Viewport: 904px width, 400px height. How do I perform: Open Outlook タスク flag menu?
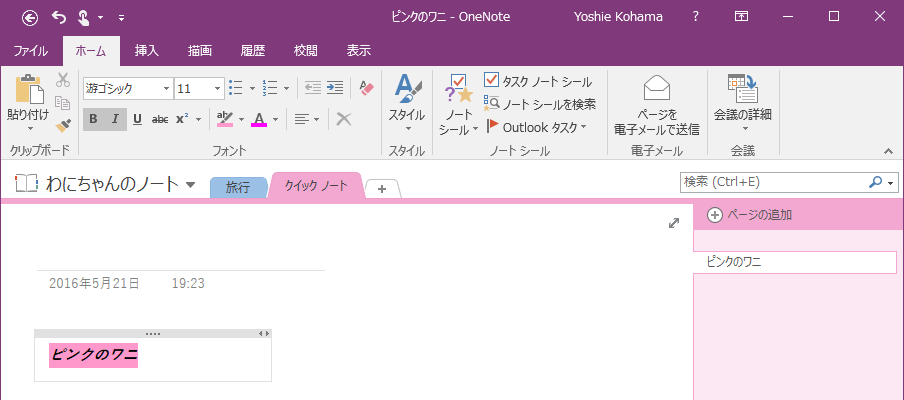coord(536,127)
